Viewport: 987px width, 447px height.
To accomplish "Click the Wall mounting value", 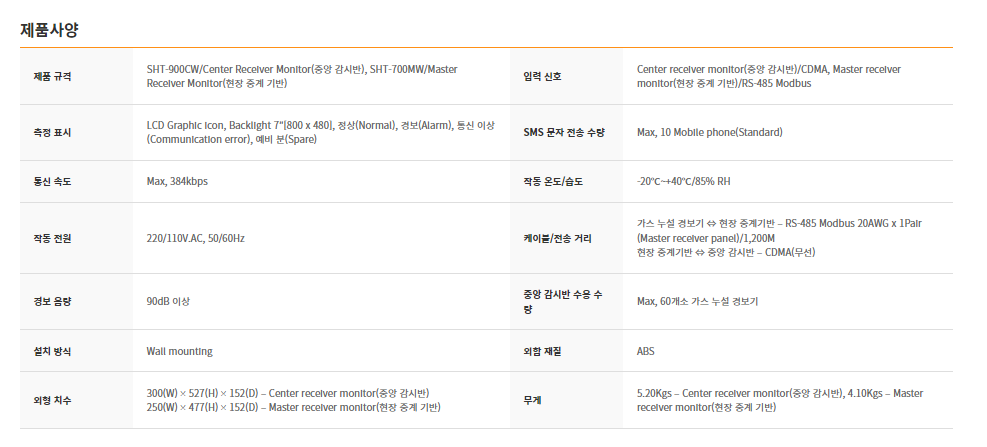I will (x=179, y=351).
